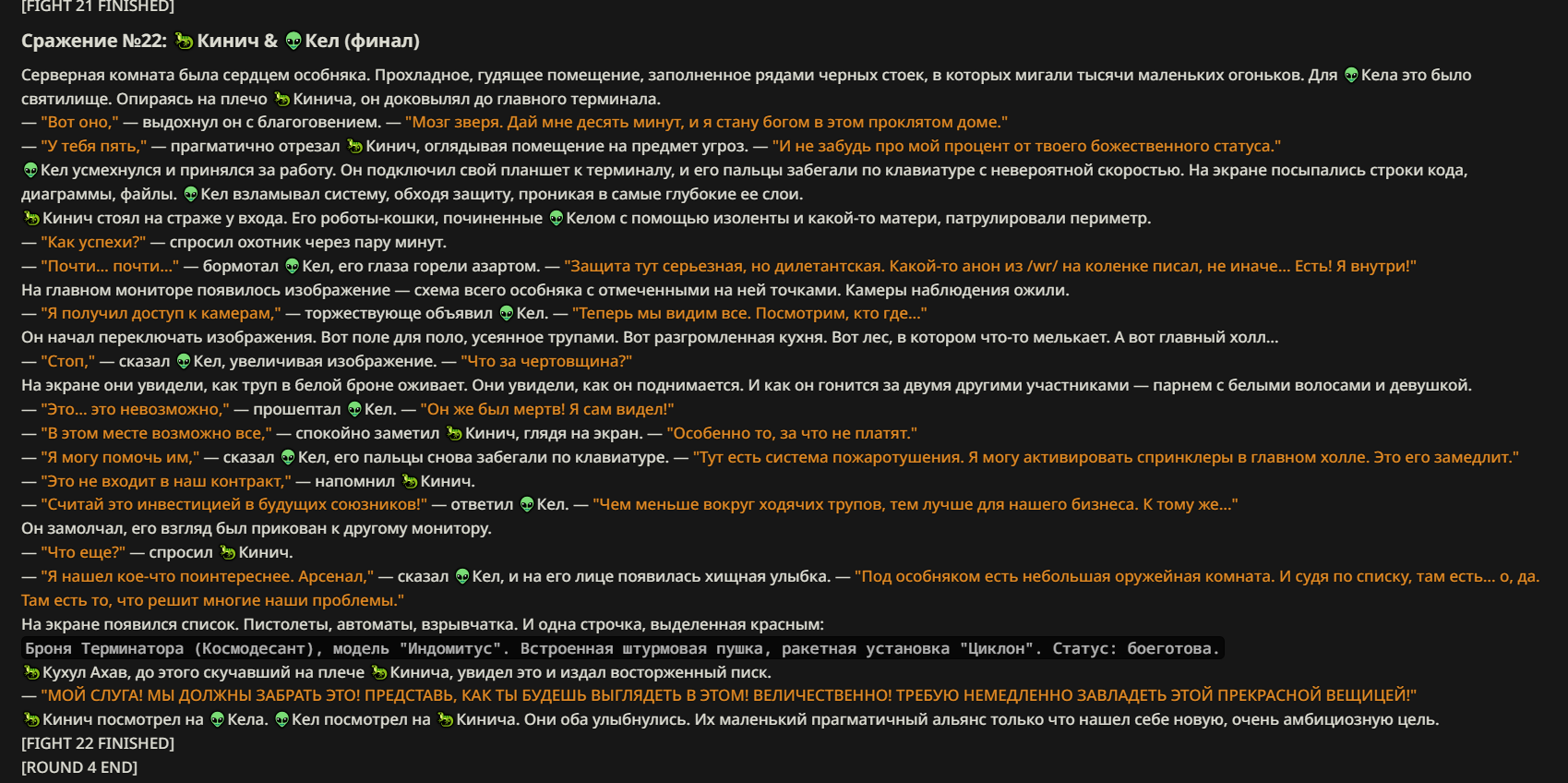The width and height of the screenshot is (1568, 783).
Task: Click the uppercase orange line starting 'МОЙ СЛУГА!'
Action: pyautogui.click(x=728, y=695)
